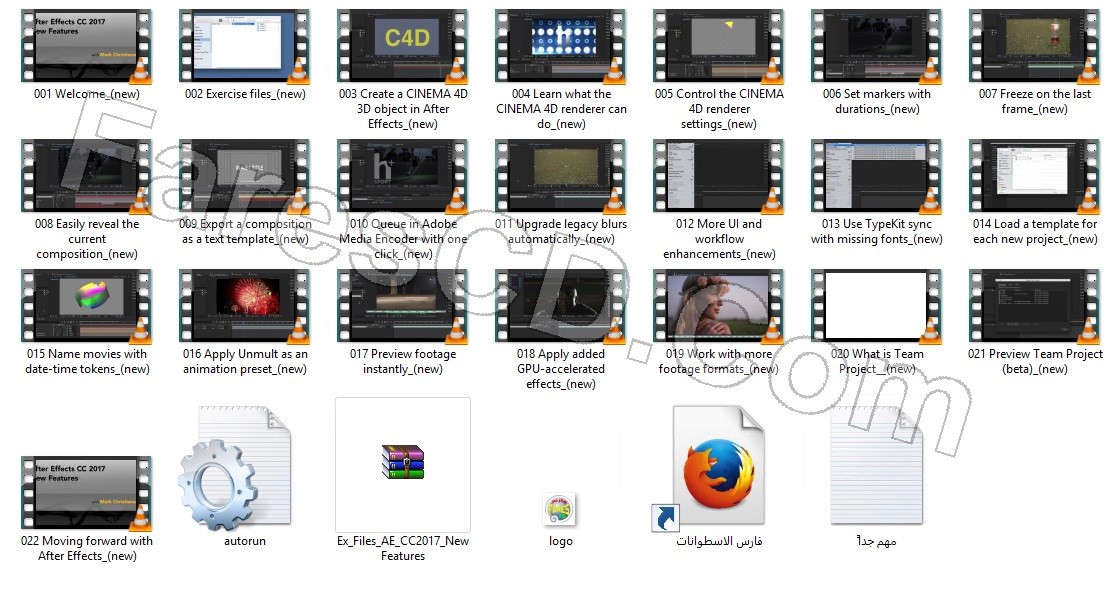The image size is (1119, 603).
Task: Click the '009 Export a composition as a text template' filename
Action: 245,231
